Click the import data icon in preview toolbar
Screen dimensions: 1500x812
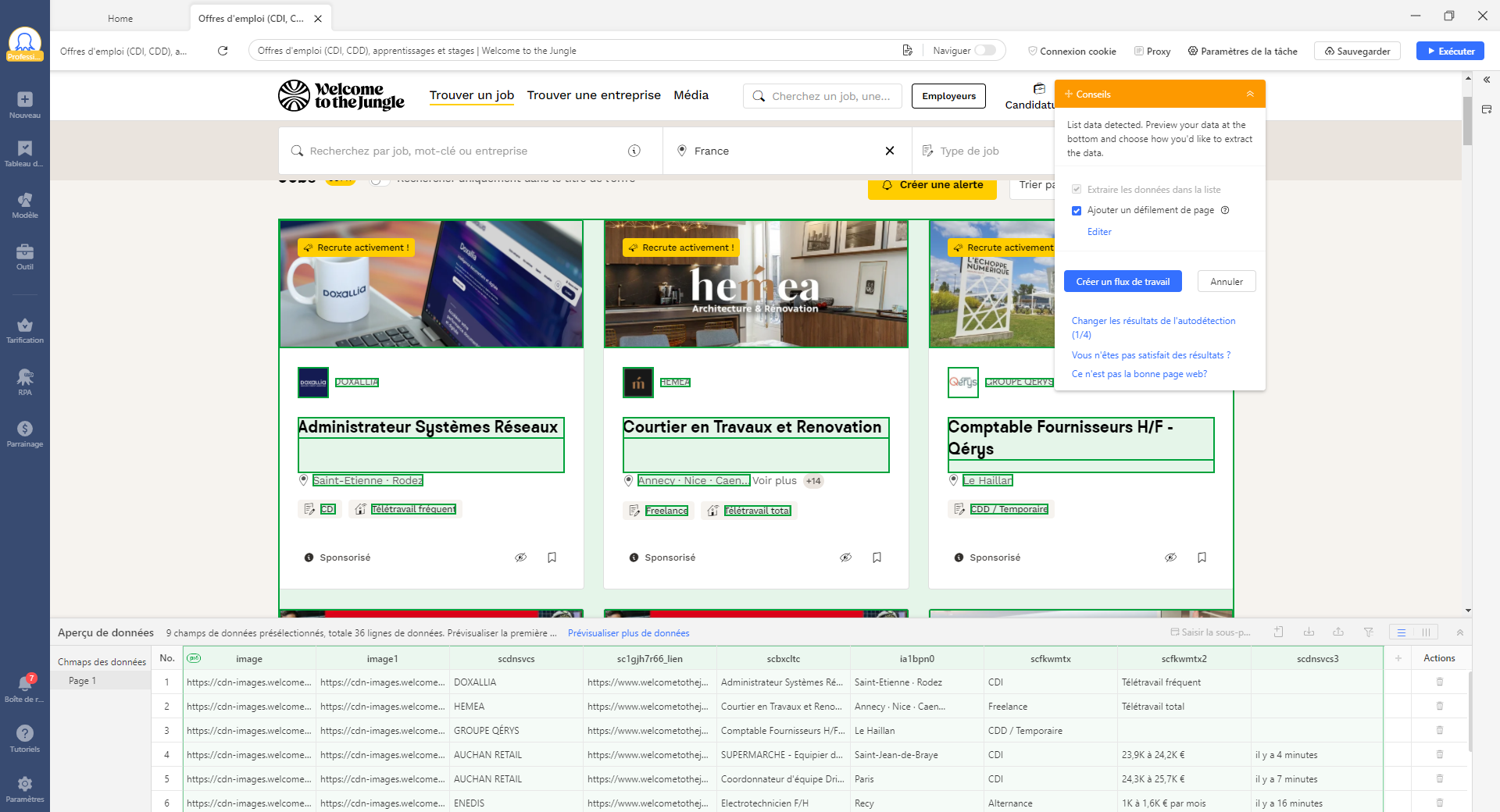pos(1309,632)
